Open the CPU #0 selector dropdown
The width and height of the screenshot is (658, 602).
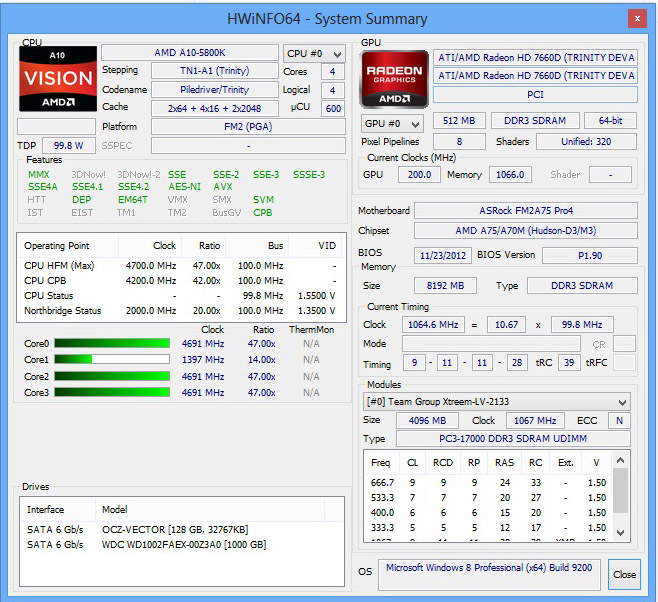pos(314,54)
